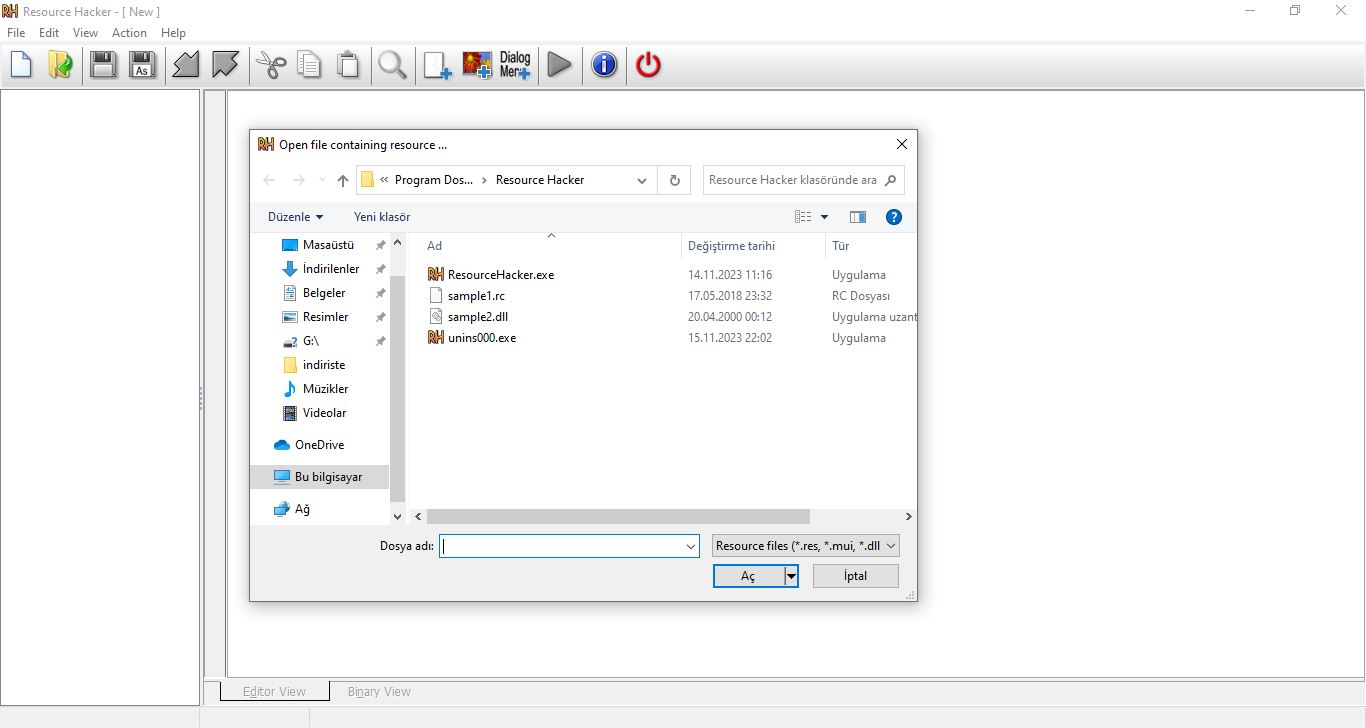1366x728 pixels.
Task: Select the sample1.rc file
Action: [476, 296]
